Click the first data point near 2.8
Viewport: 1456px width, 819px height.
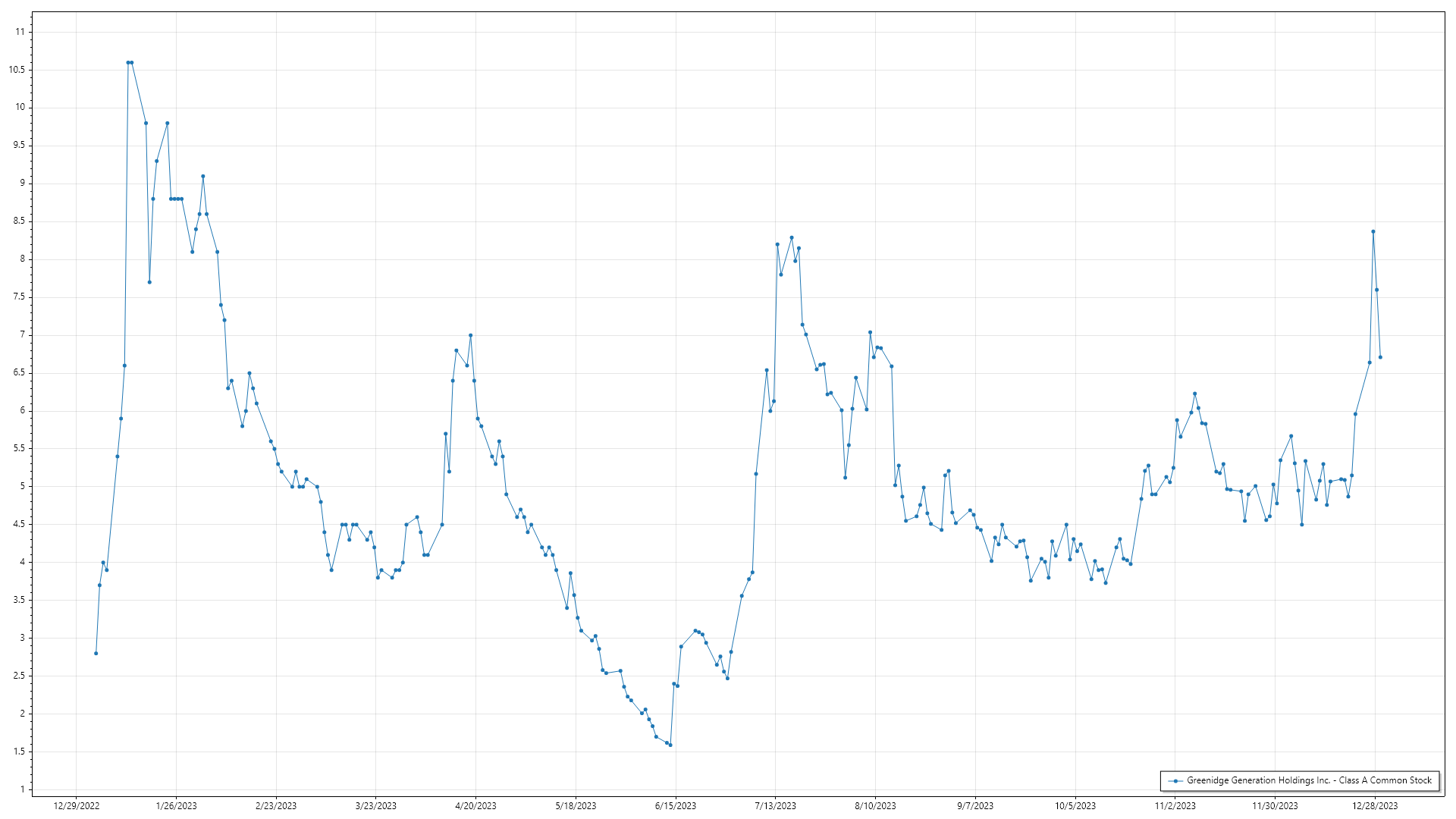click(x=96, y=653)
